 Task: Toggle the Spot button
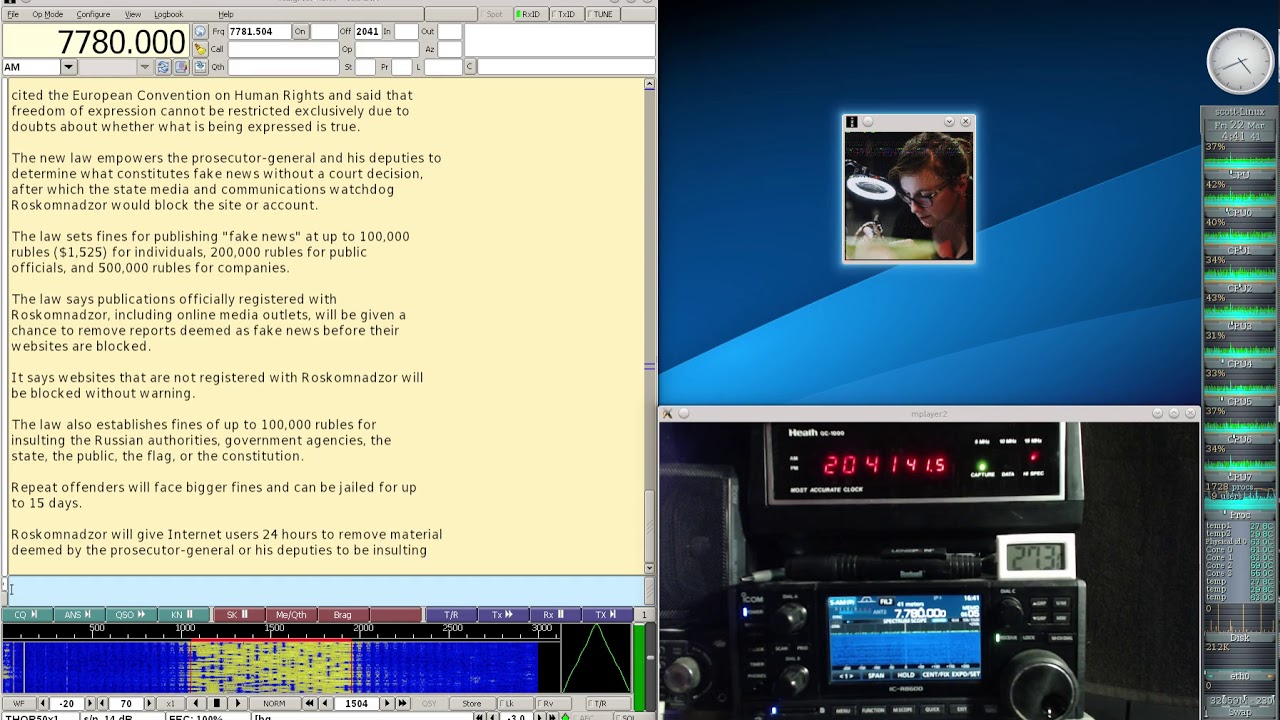point(494,14)
